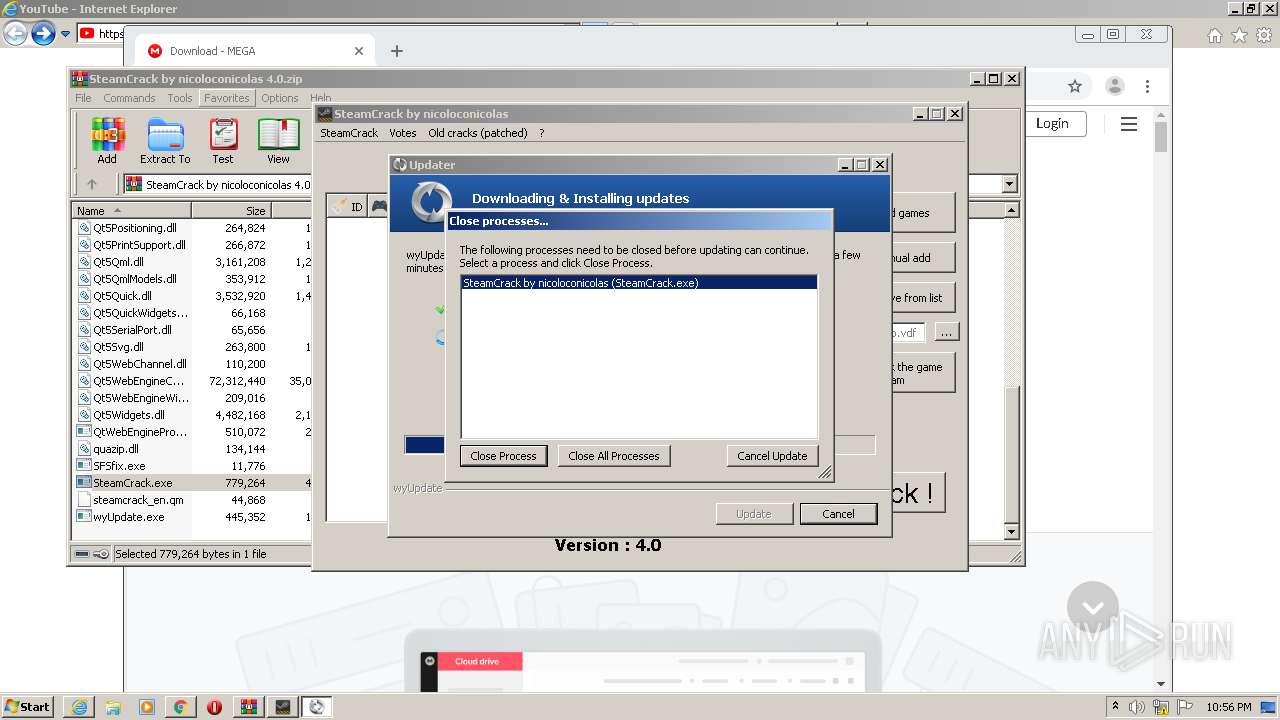
Task: Select wyUpdate.exe in file list
Action: click(129, 517)
